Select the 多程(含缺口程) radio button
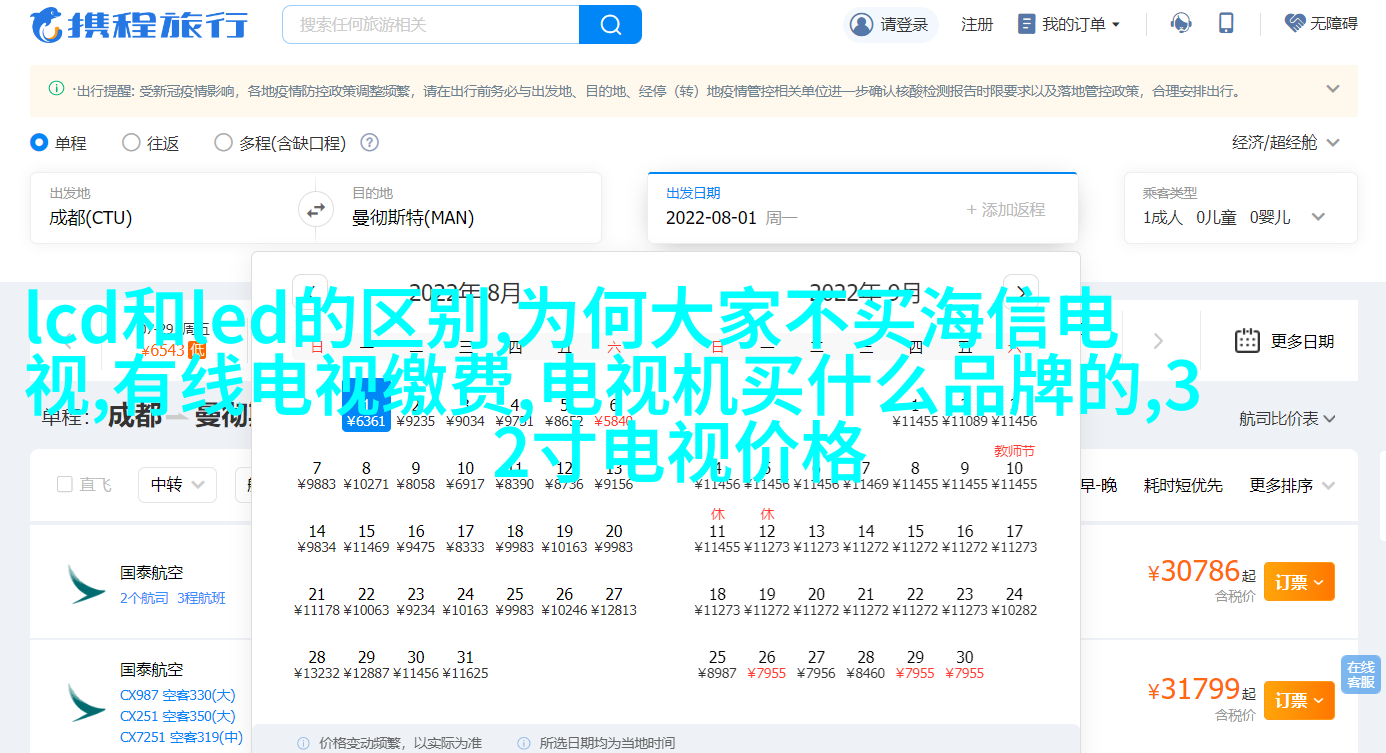Image resolution: width=1386 pixels, height=753 pixels. (223, 143)
